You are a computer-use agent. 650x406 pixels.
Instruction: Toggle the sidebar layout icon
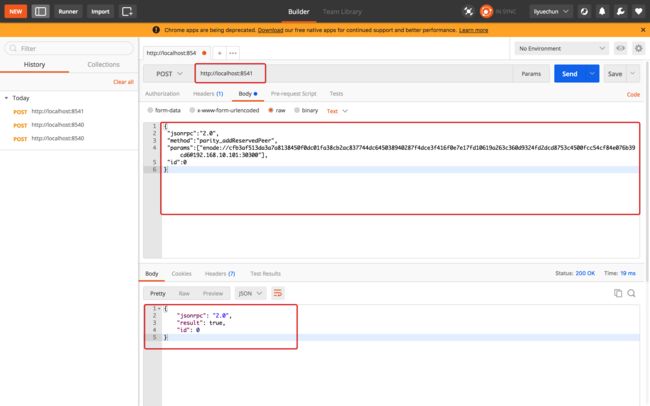click(x=41, y=11)
